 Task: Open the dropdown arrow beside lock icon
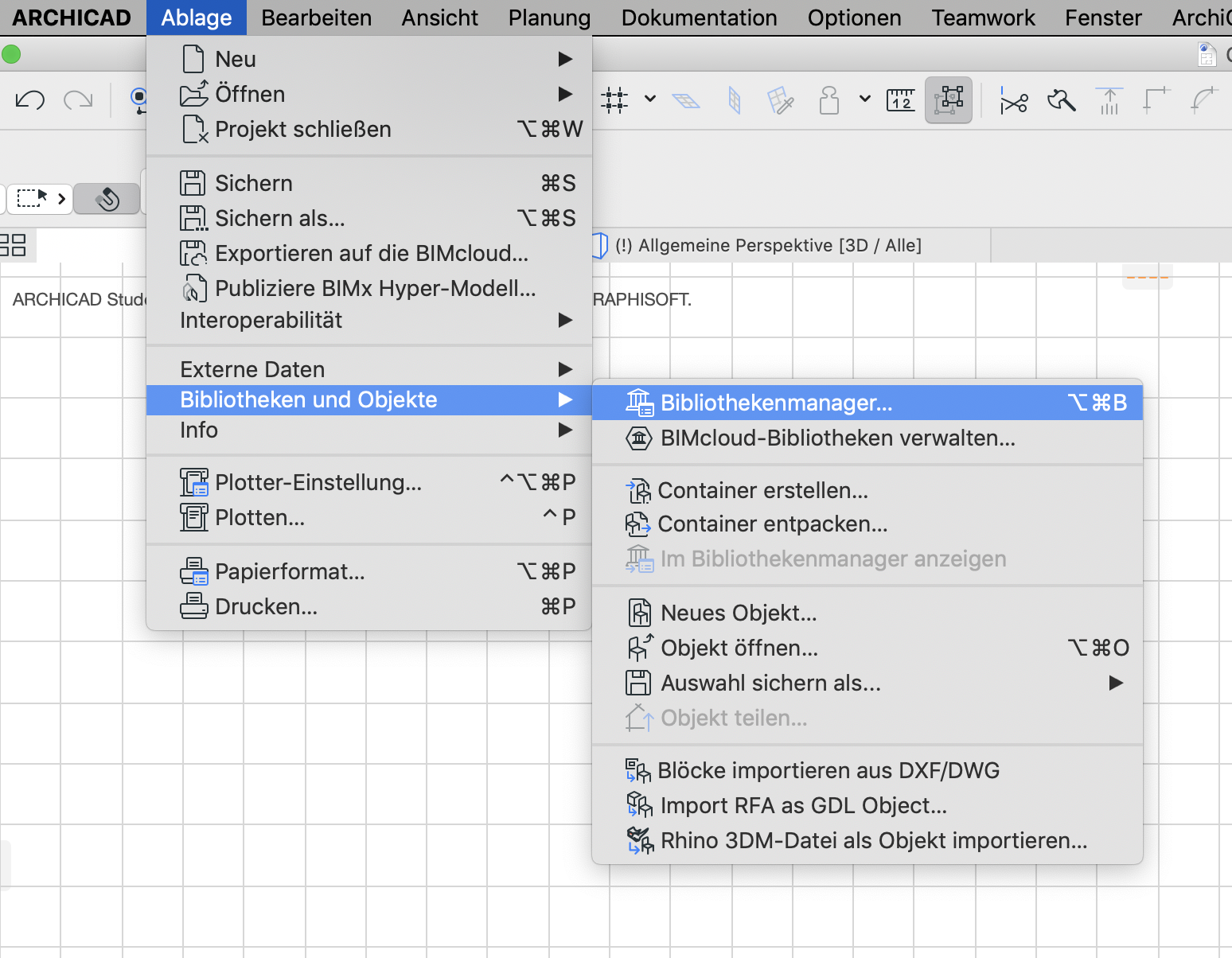pos(865,99)
